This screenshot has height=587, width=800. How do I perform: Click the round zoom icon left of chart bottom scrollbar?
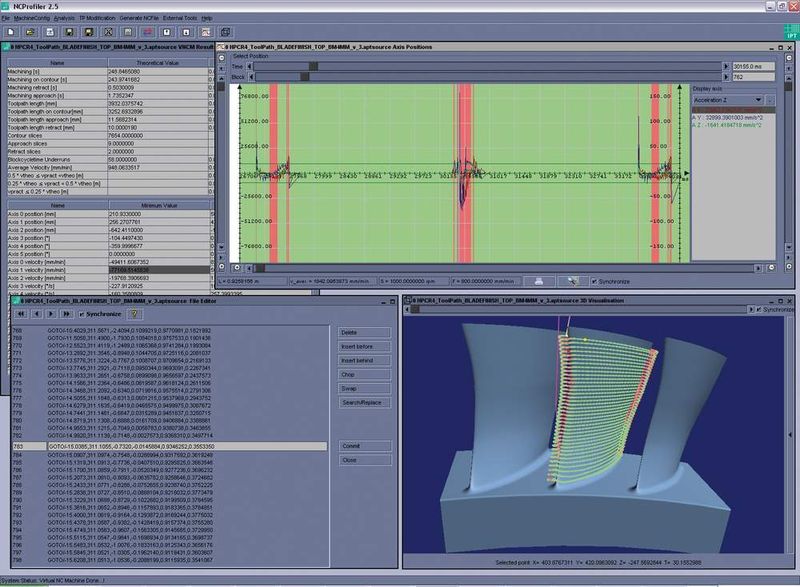tap(237, 267)
